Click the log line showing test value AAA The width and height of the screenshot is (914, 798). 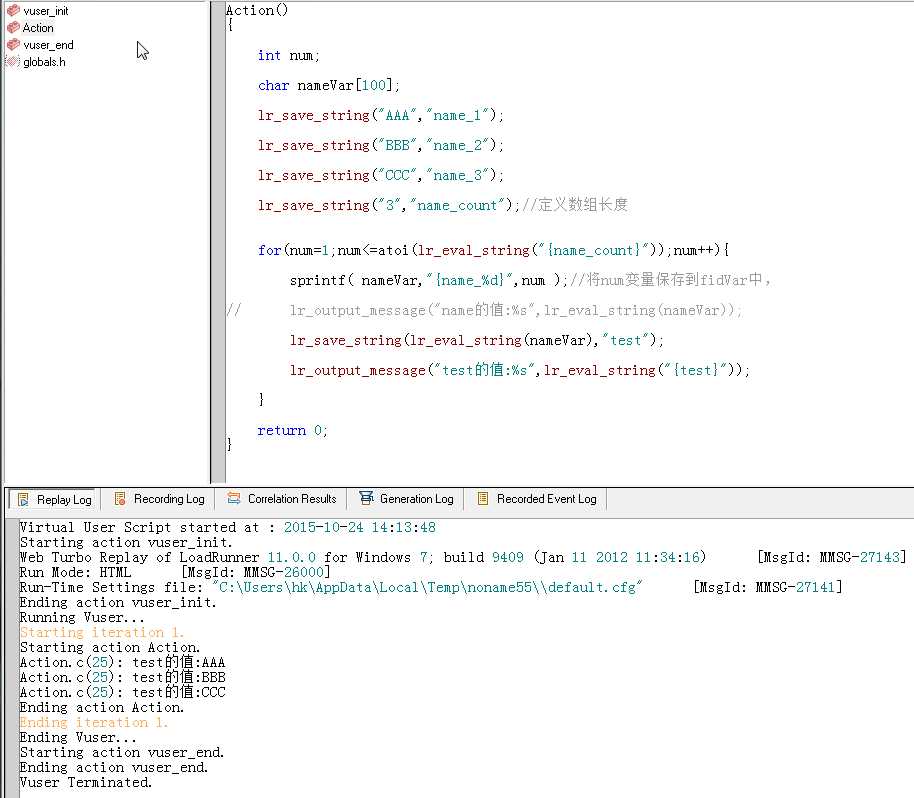pos(122,663)
